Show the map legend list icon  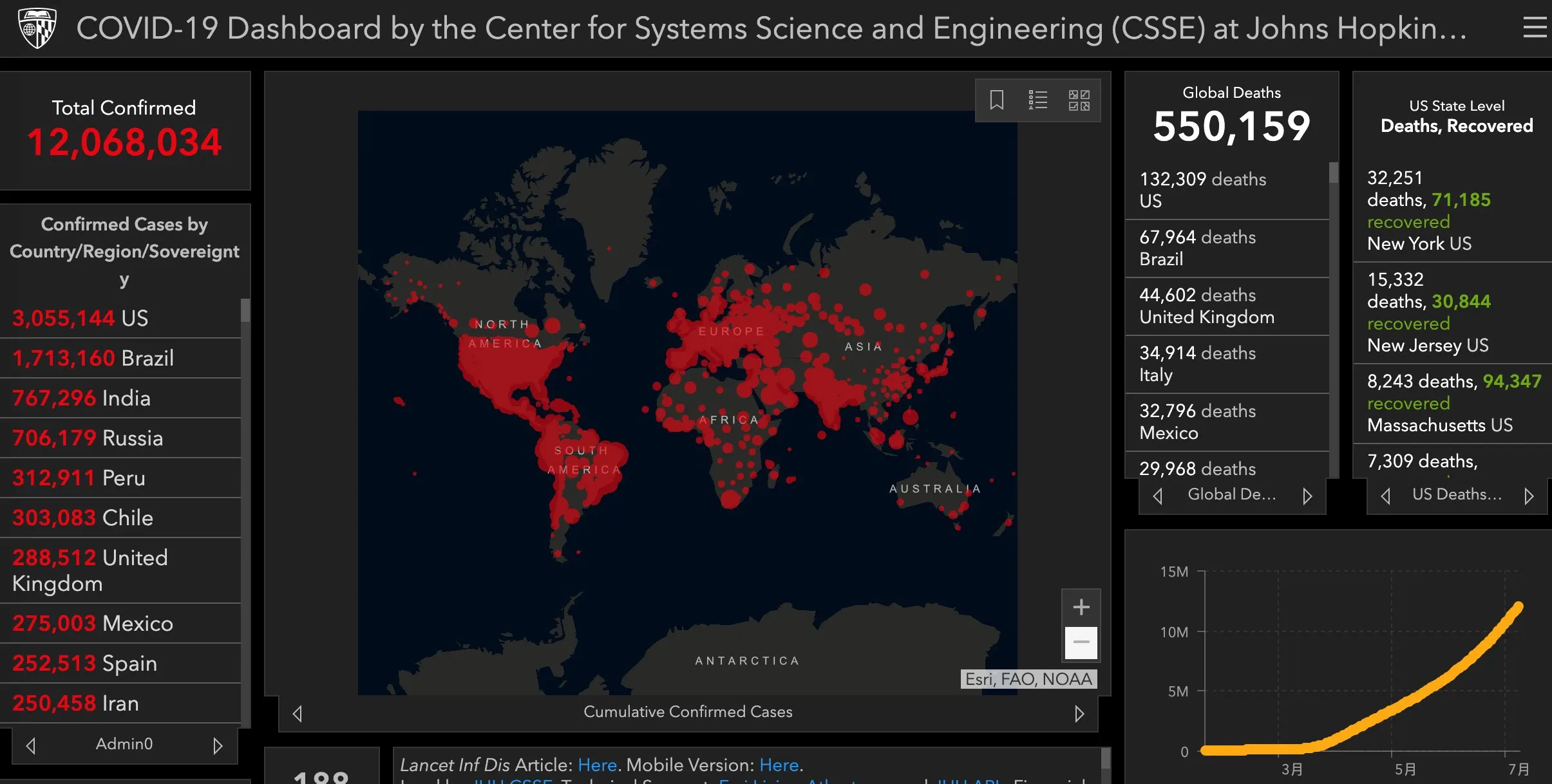[1037, 100]
